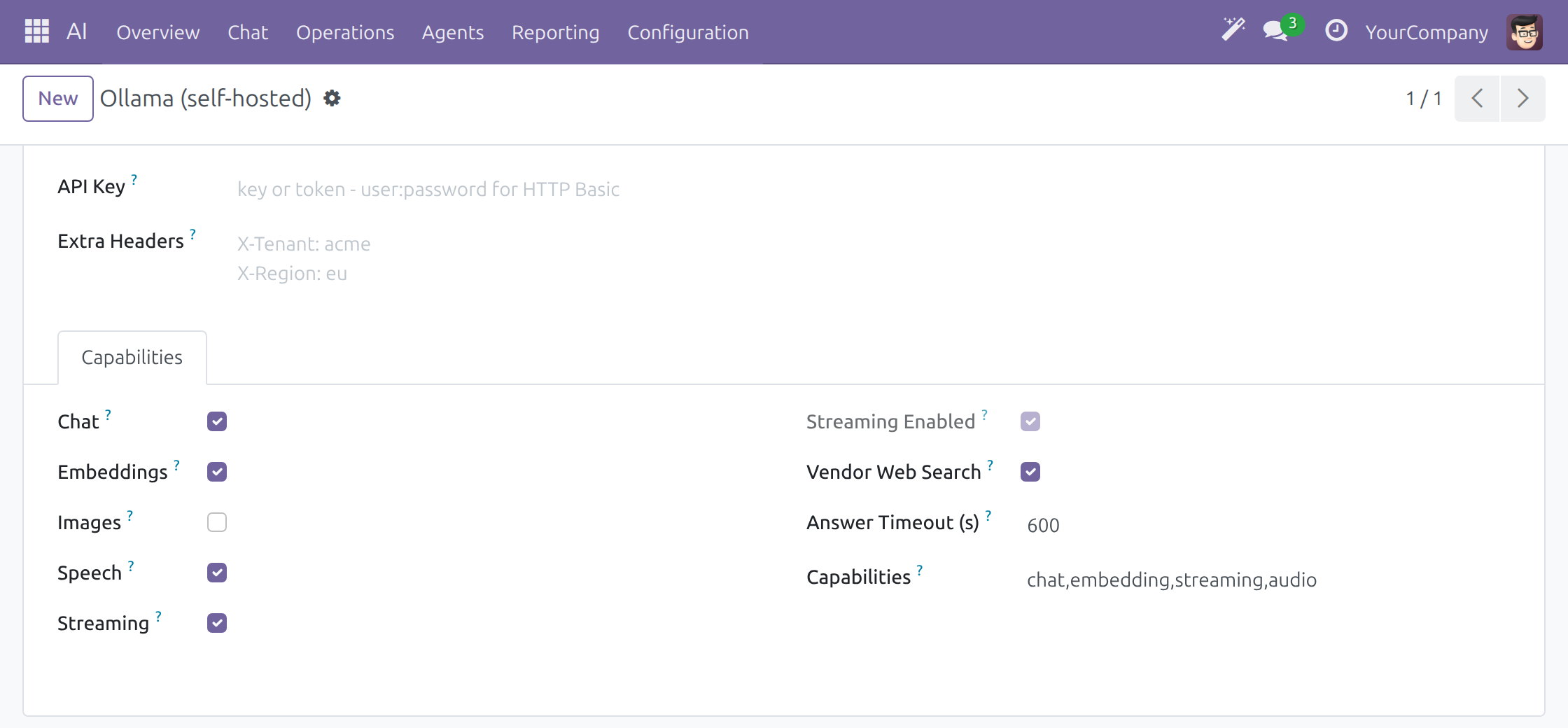Show help tooltip for Extra Headers
Image resolution: width=1568 pixels, height=728 pixels.
pos(192,234)
